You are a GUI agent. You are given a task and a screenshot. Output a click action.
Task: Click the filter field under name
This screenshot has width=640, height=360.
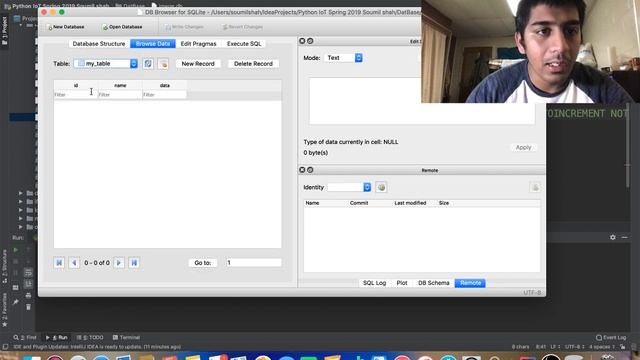point(120,95)
